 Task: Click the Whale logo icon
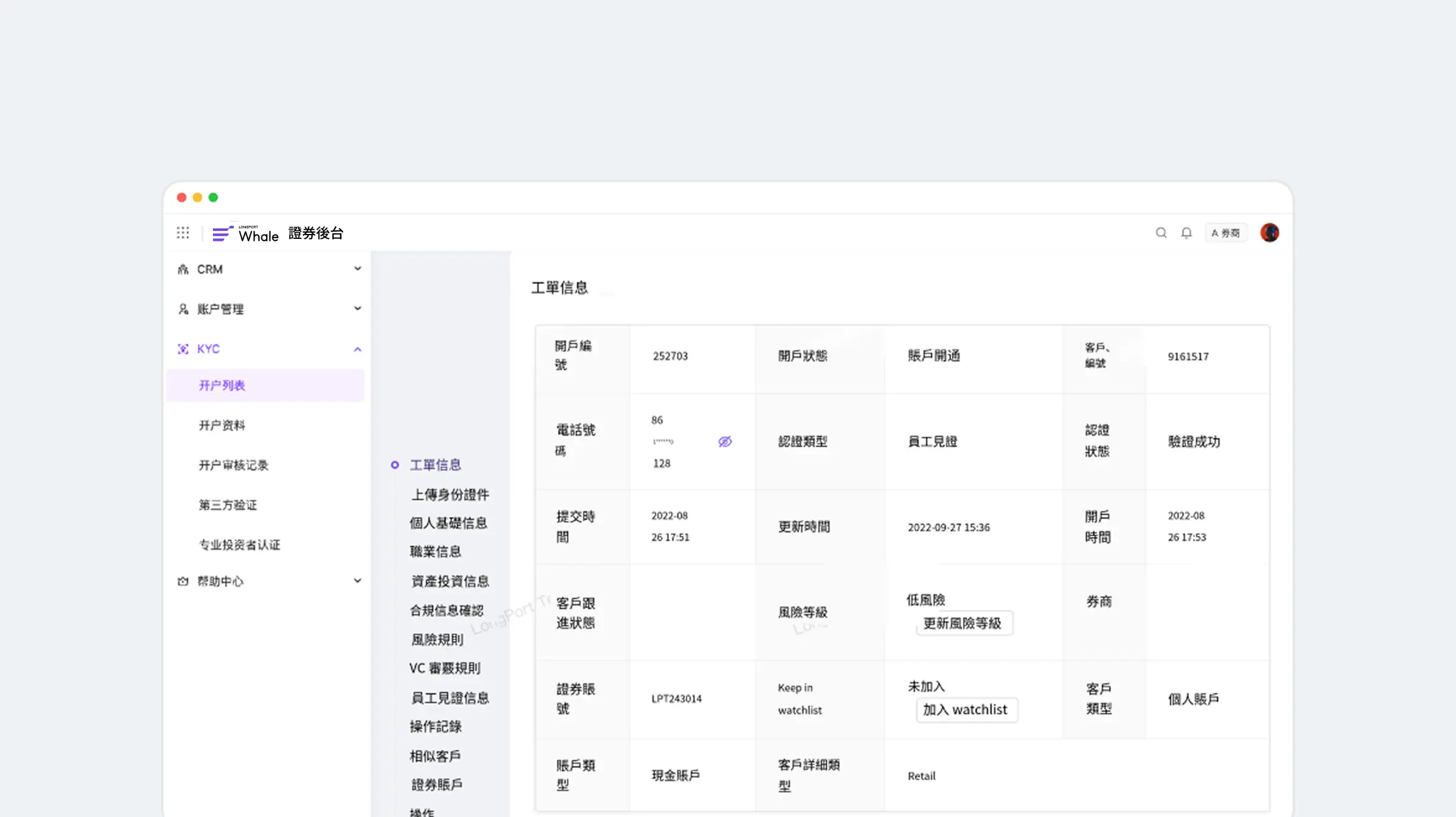223,234
